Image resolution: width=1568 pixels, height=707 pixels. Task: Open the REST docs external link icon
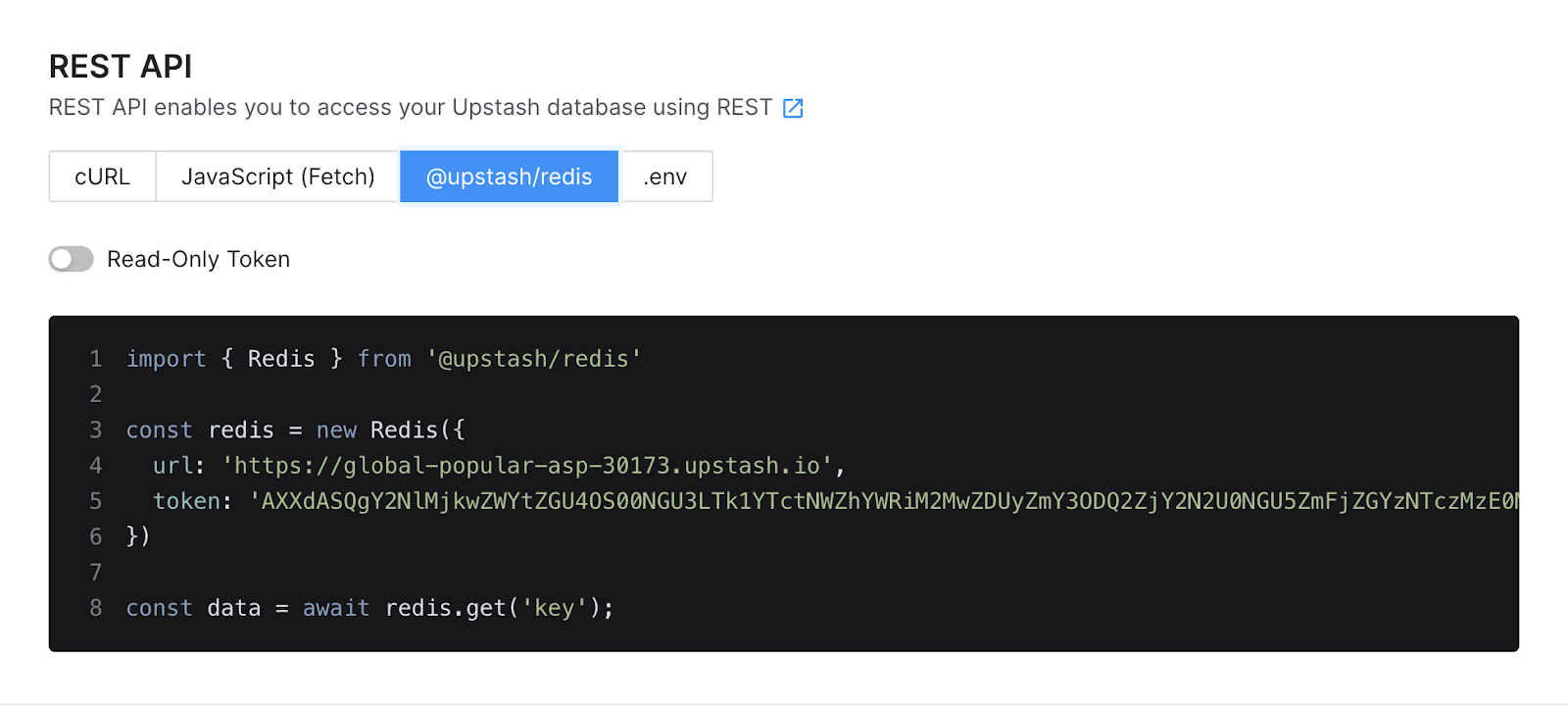coord(793,109)
